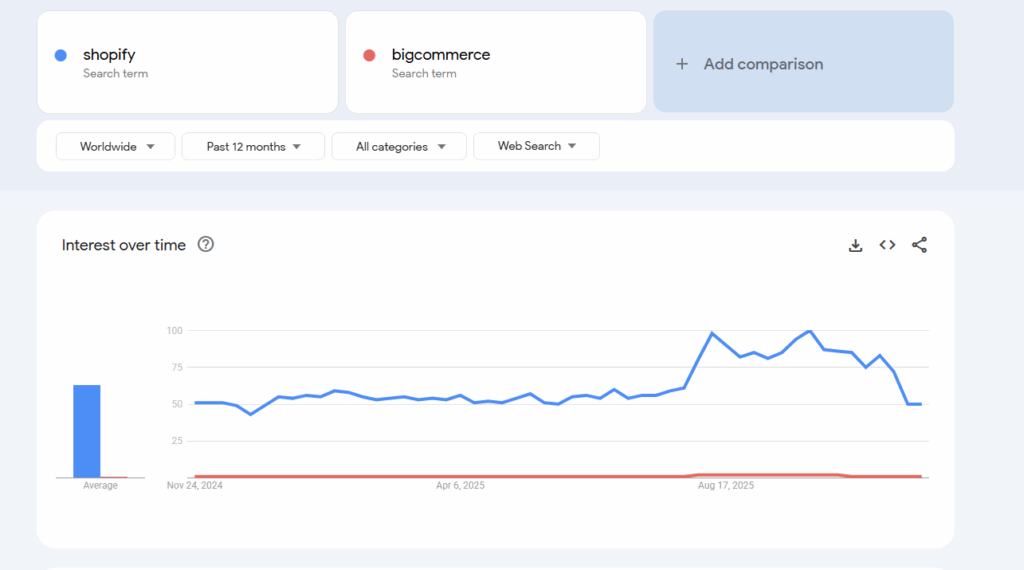The image size is (1024, 570).
Task: Click the blue shopify color dot
Action: pos(61,55)
